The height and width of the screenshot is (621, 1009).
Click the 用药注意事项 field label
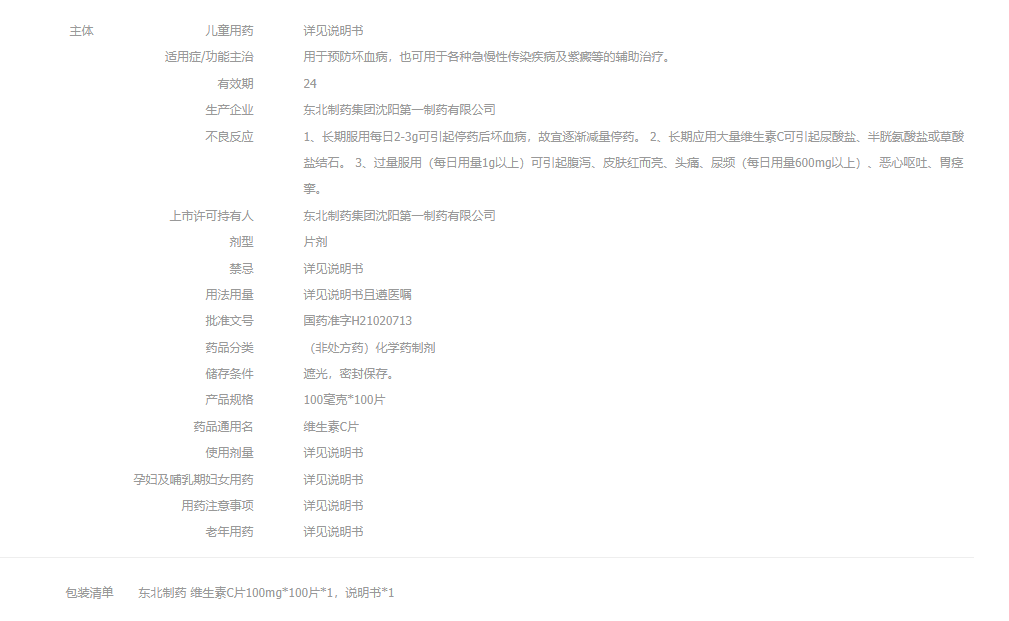pos(217,506)
